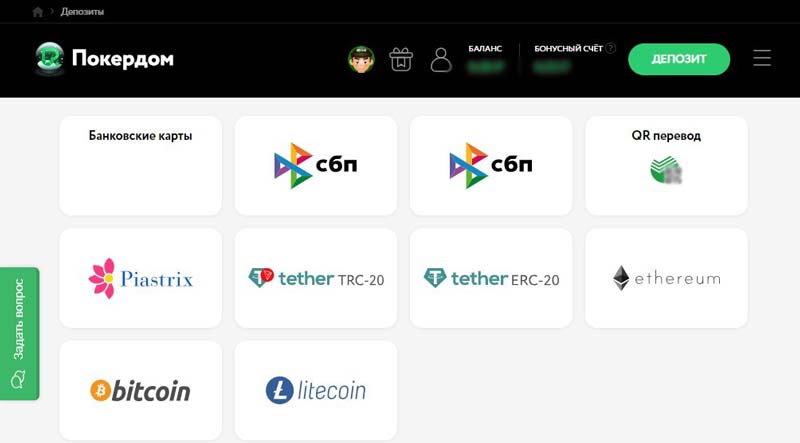Select the Piastrix wallet option
The width and height of the screenshot is (800, 443).
141,278
